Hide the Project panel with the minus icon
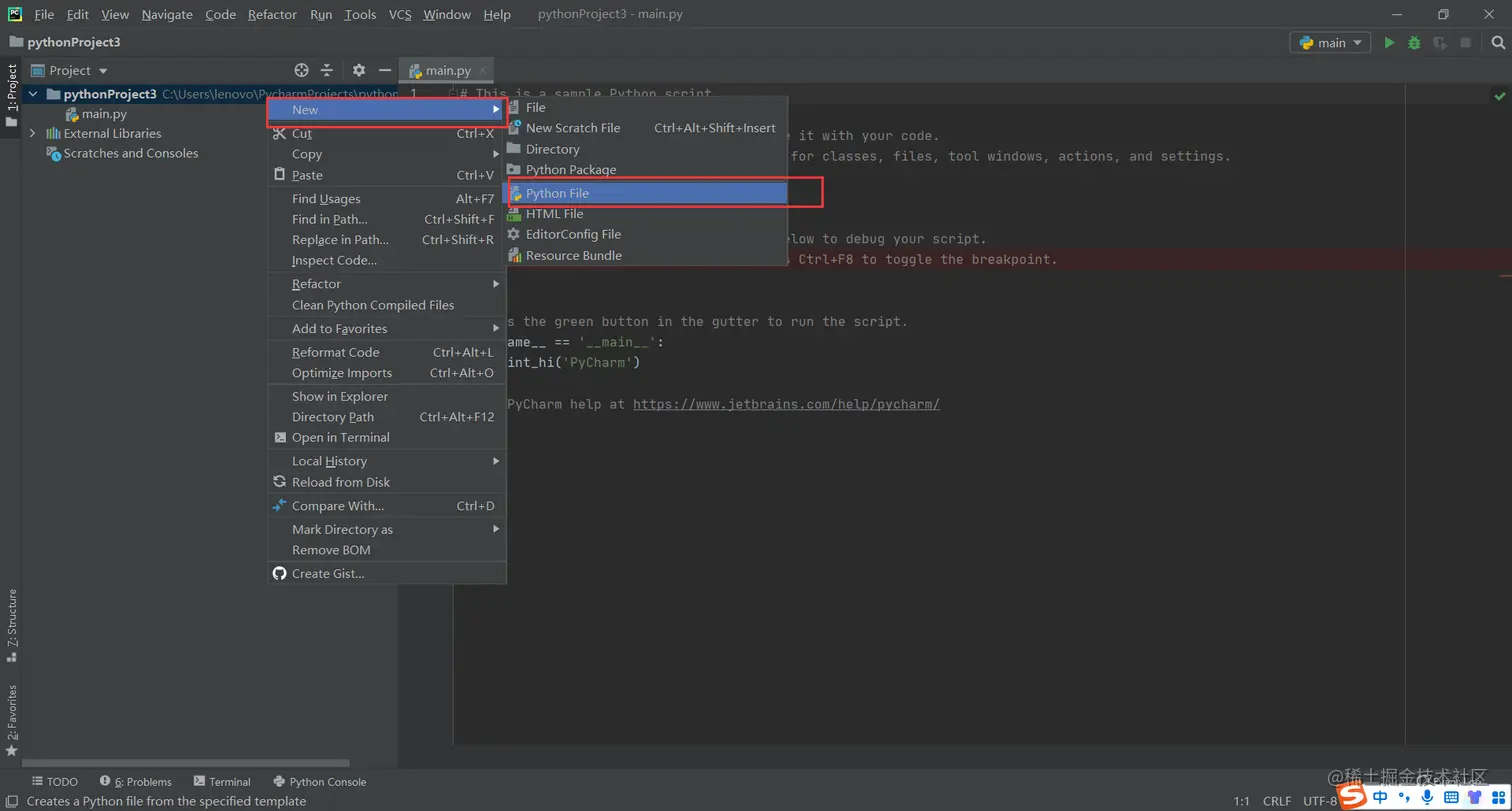Screen dimensions: 1512x811 [x=385, y=70]
